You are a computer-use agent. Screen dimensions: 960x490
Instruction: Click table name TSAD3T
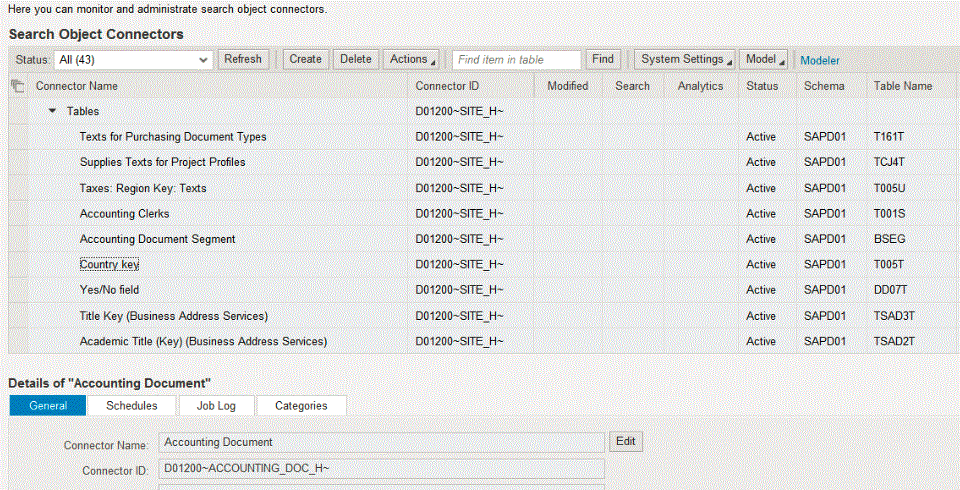coord(894,316)
